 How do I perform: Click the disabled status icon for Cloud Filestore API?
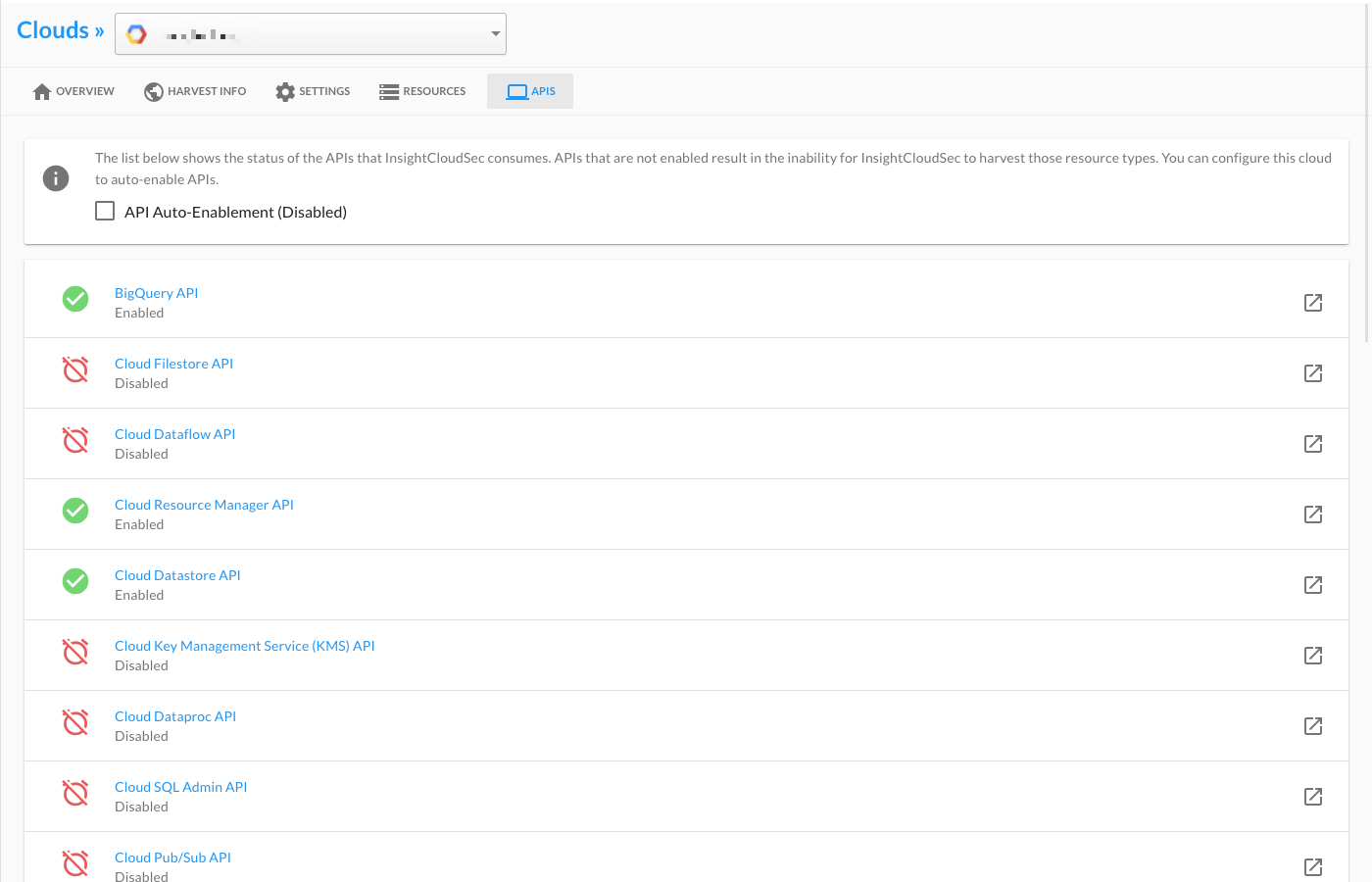[x=75, y=369]
